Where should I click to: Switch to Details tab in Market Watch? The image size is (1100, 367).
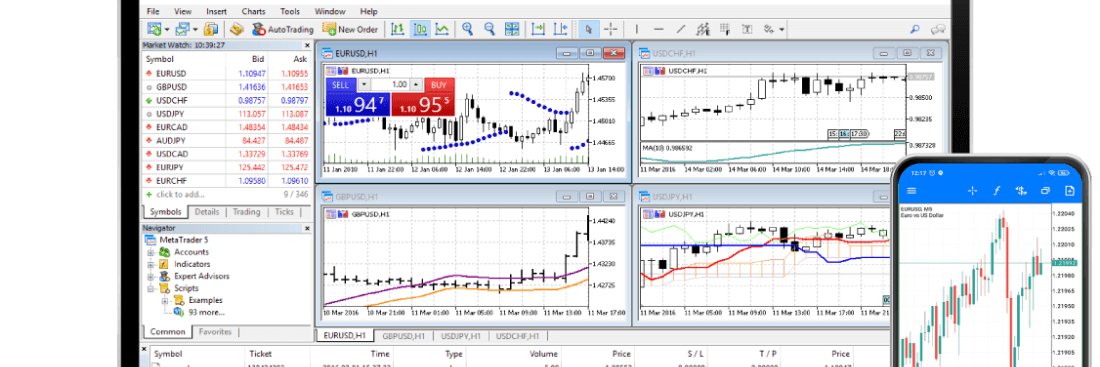[x=206, y=212]
